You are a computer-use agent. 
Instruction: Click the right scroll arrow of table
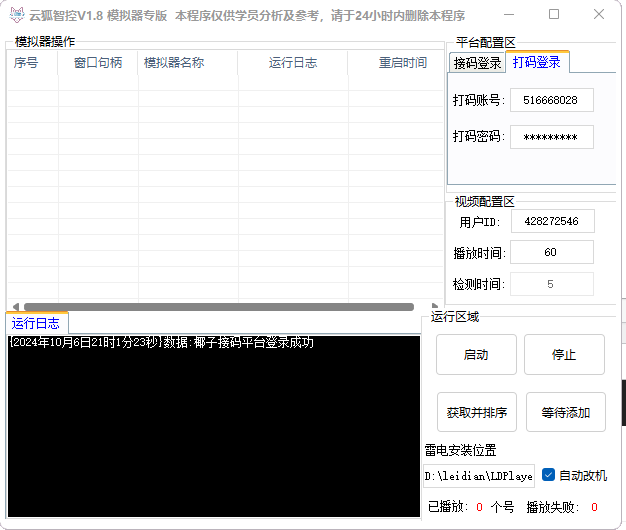tap(436, 307)
